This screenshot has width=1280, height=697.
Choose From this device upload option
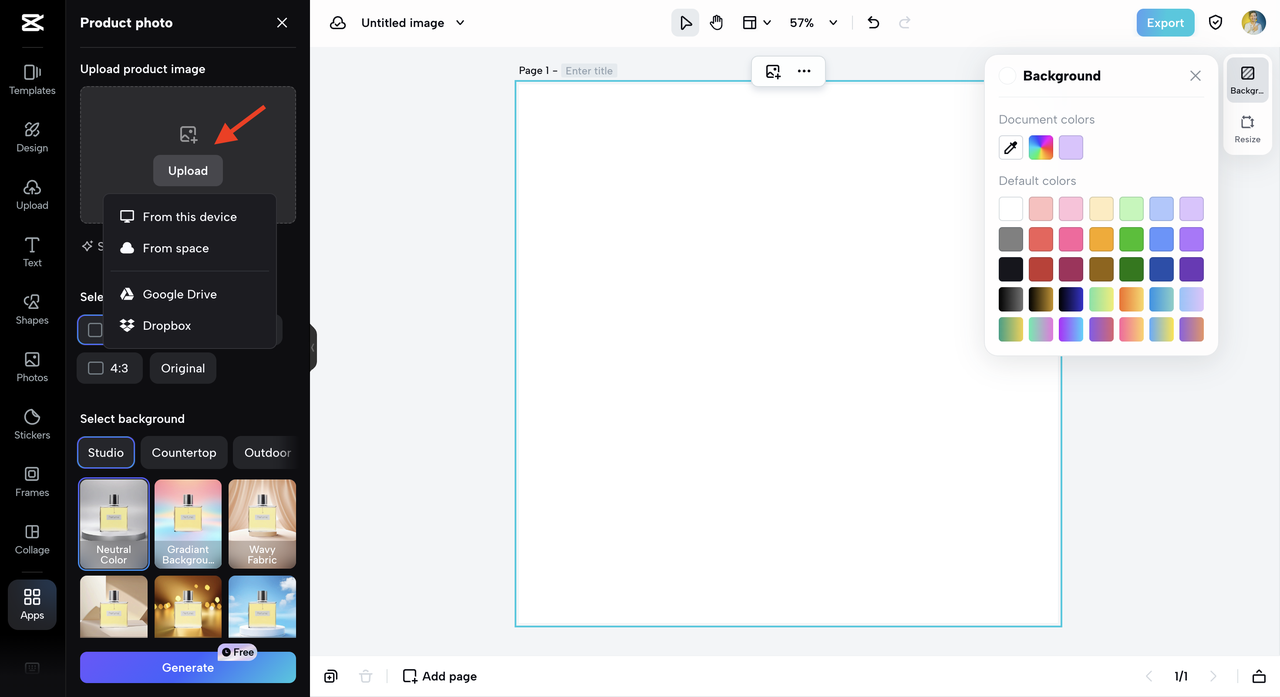point(190,217)
